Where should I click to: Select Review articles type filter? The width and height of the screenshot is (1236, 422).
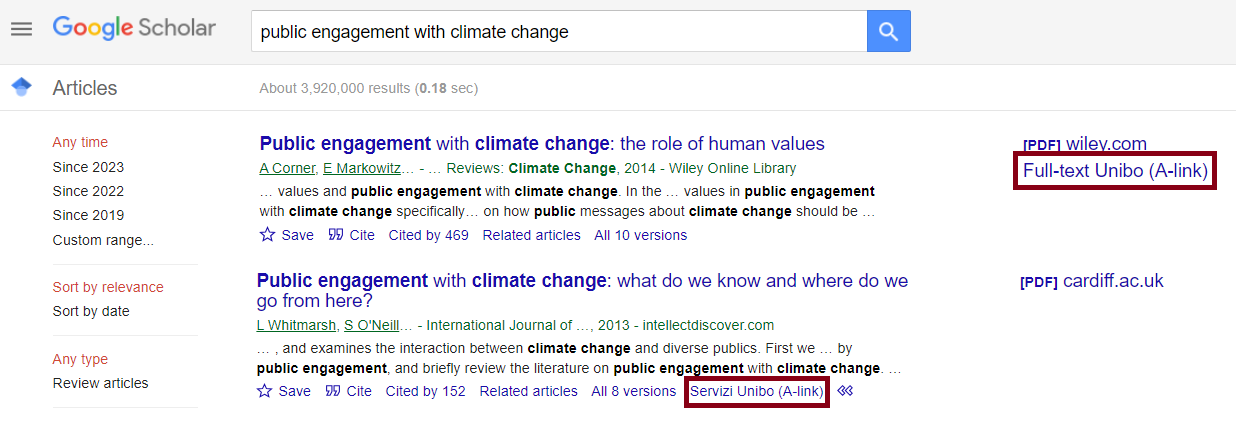(100, 383)
